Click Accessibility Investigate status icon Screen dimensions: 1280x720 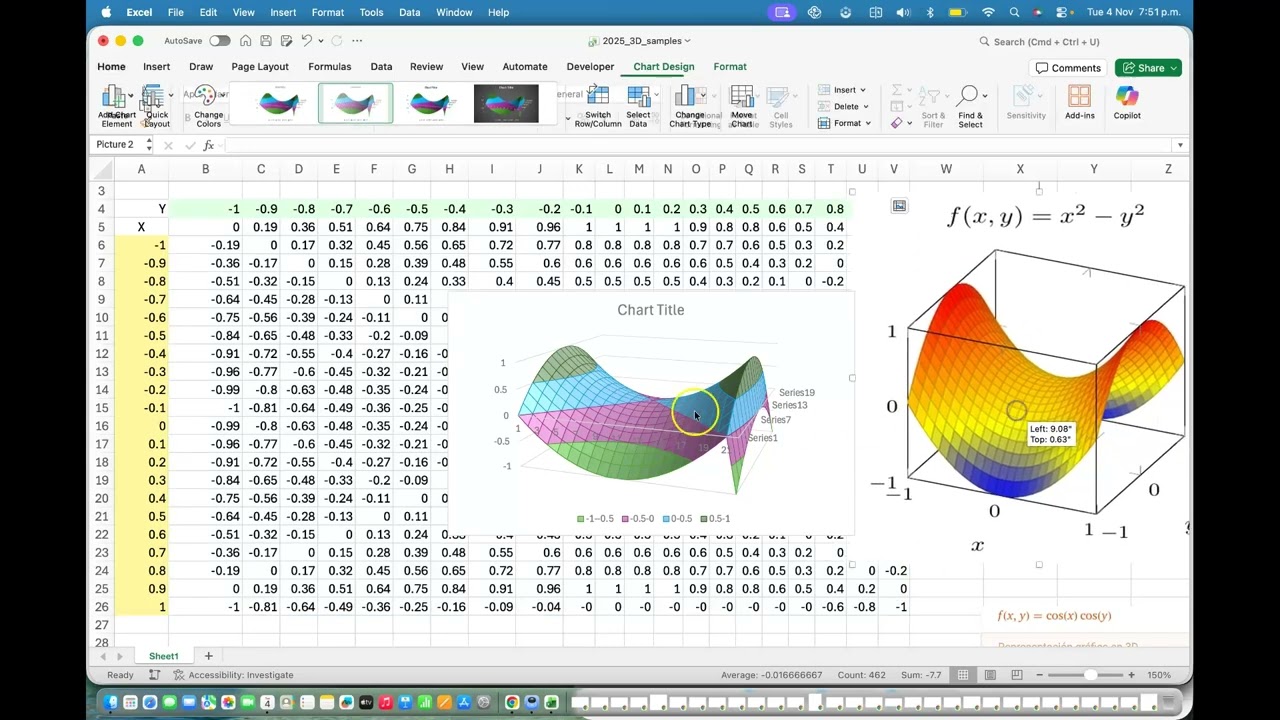(x=178, y=675)
